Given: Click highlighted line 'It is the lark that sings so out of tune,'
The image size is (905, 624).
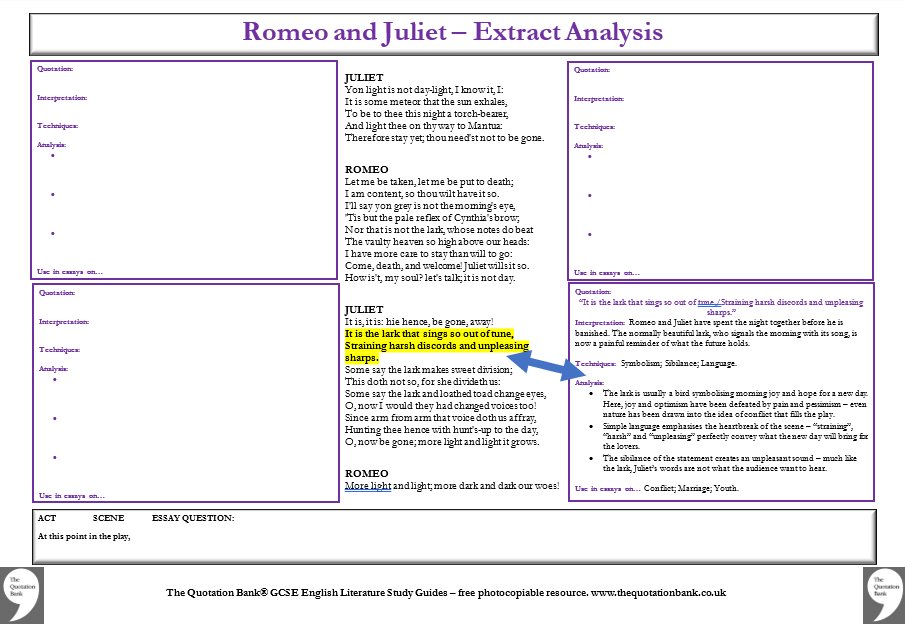Looking at the screenshot, I should [429, 334].
